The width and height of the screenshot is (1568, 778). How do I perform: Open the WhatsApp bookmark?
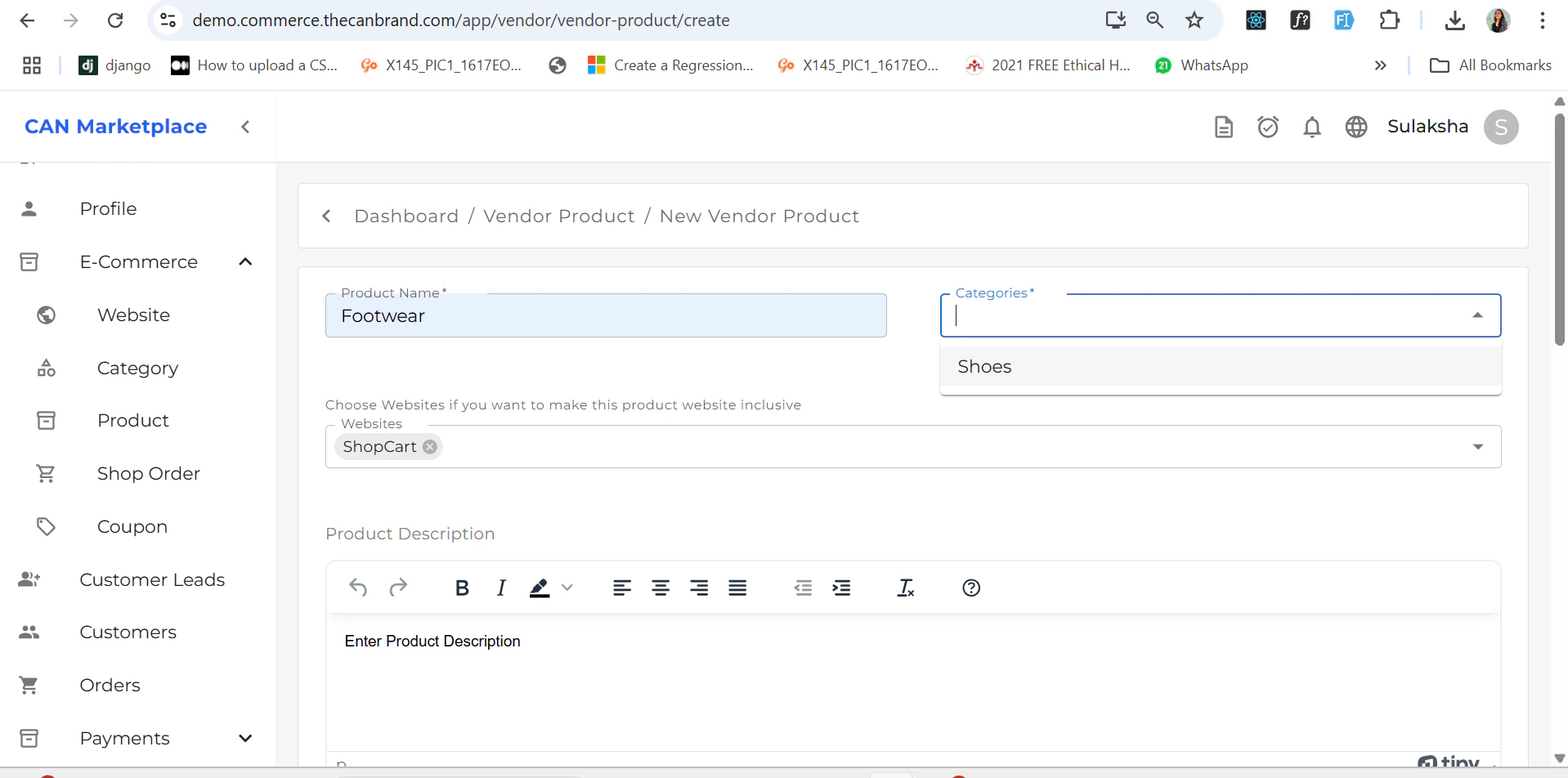[1201, 65]
